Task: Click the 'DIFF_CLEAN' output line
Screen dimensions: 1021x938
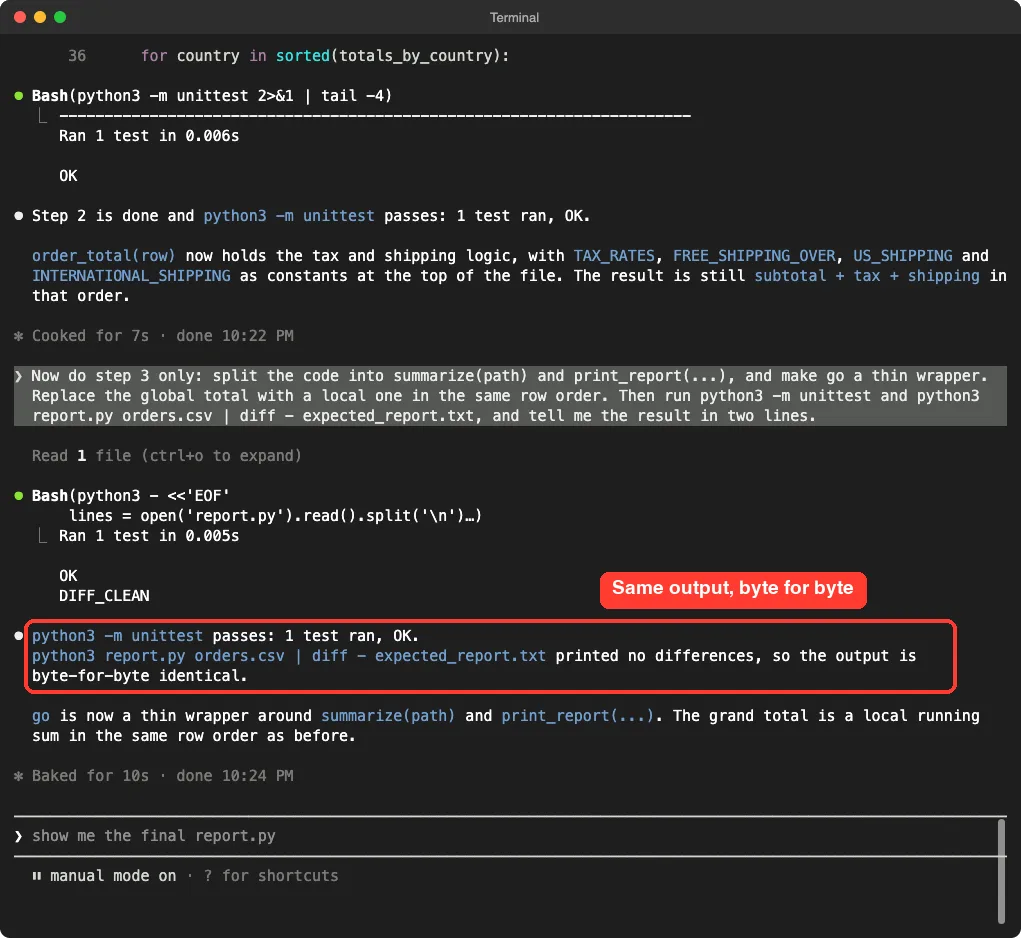Action: click(104, 596)
